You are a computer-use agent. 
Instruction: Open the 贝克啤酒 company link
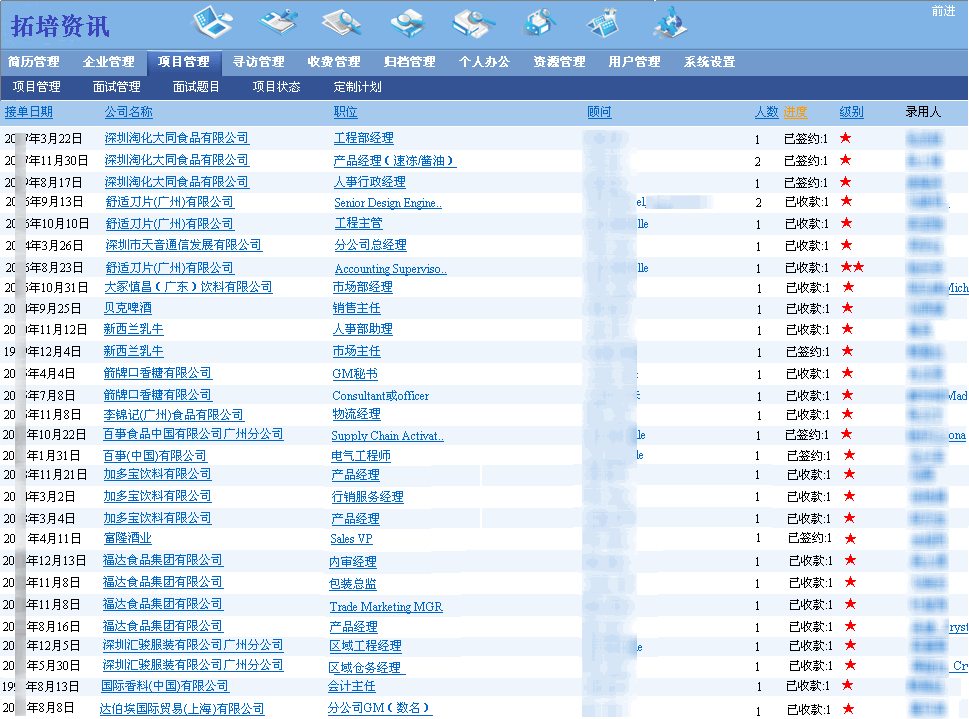(x=128, y=308)
